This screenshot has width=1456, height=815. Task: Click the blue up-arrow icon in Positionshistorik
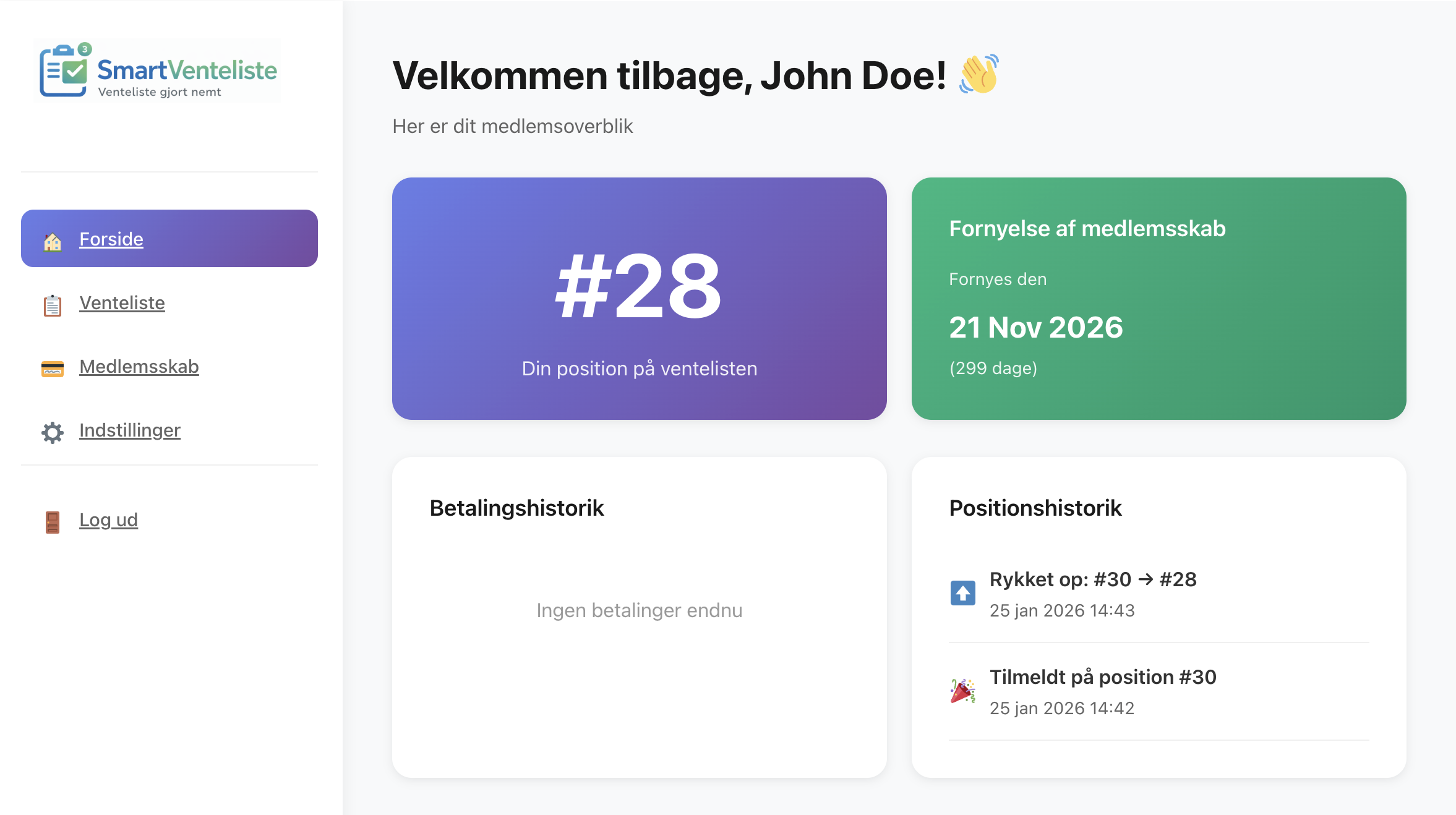(x=963, y=593)
